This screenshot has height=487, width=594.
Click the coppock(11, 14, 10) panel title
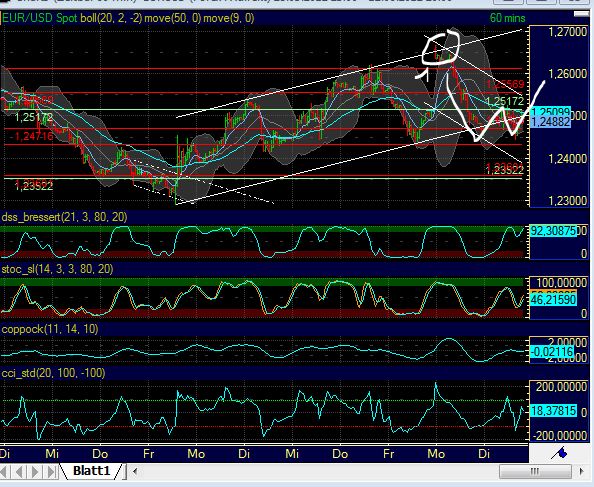click(50, 329)
